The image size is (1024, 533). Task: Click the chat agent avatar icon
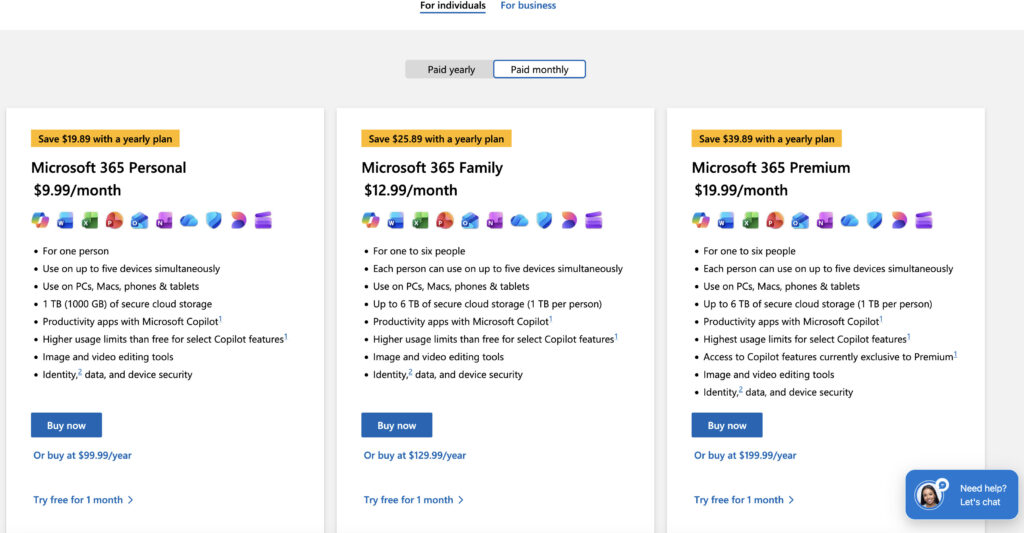929,495
